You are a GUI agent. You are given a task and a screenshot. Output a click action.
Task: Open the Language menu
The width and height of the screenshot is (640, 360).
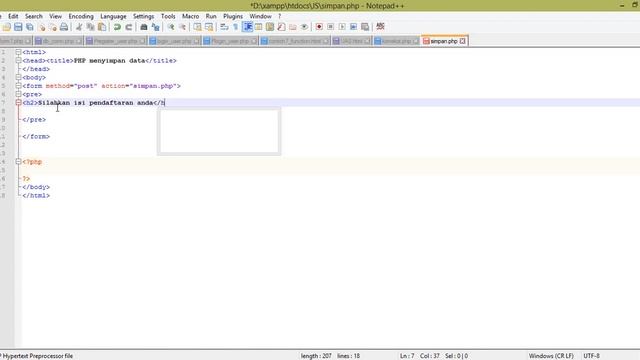coord(113,16)
